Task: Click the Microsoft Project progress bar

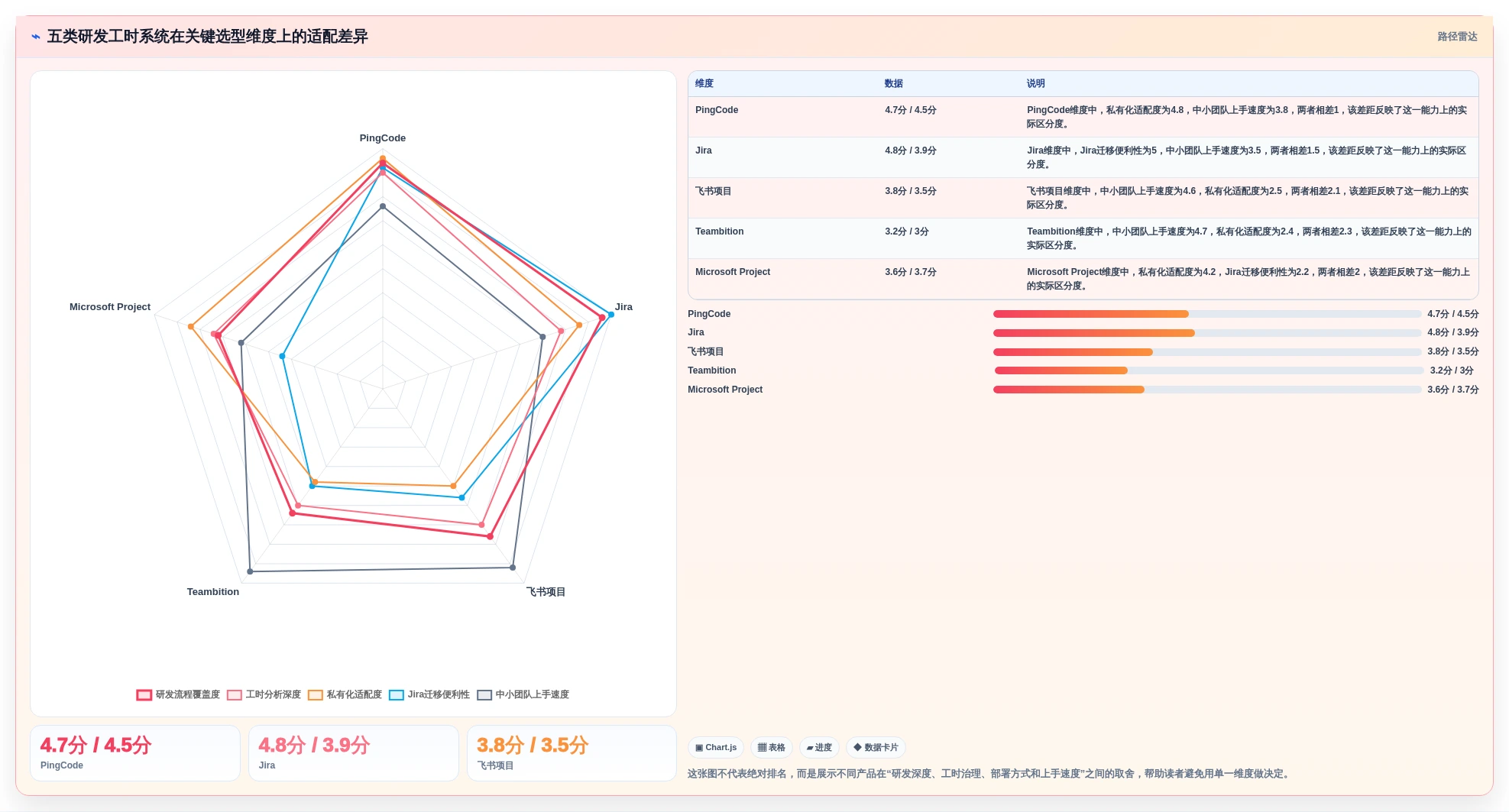Action: (x=1207, y=390)
